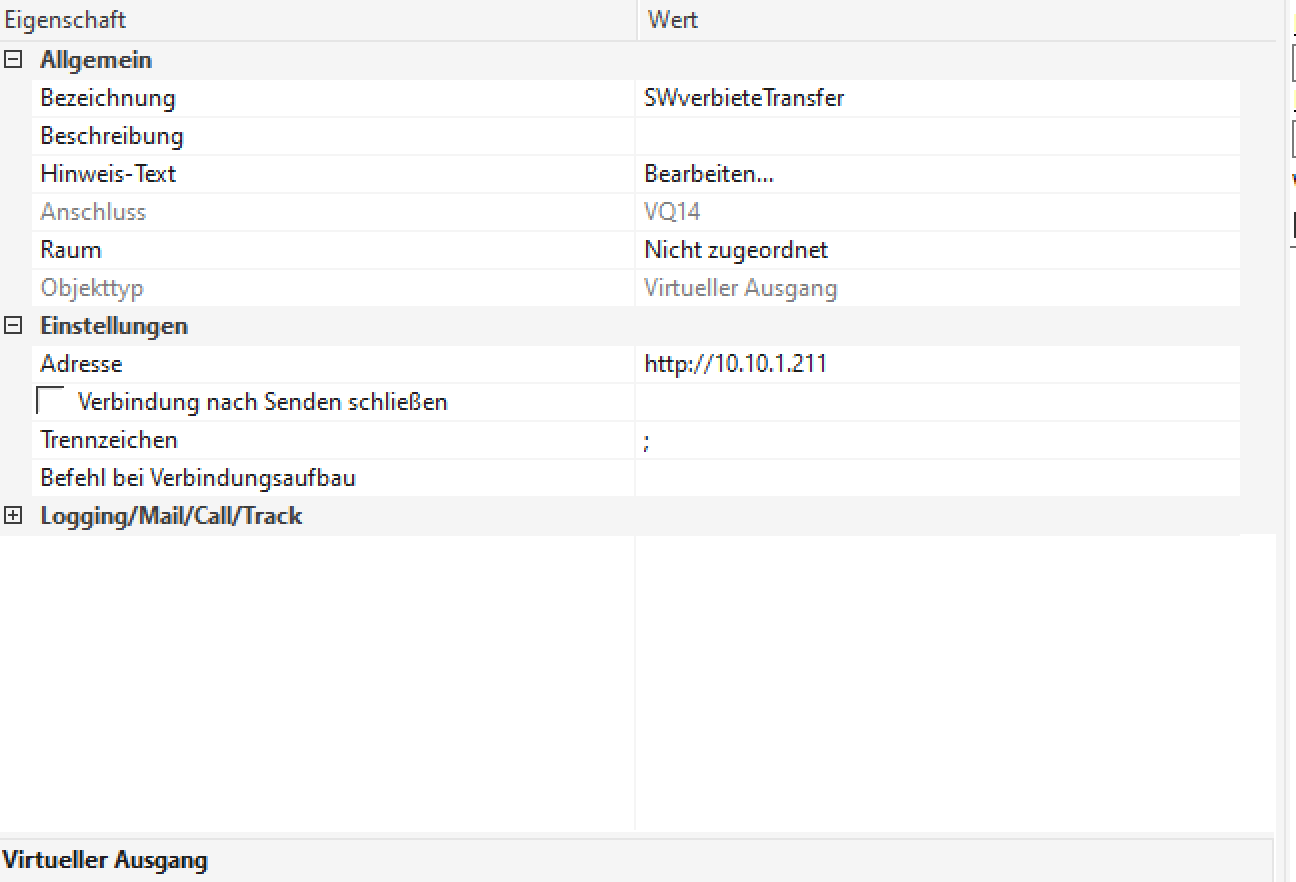
Task: Select the Raum property label
Action: point(71,250)
